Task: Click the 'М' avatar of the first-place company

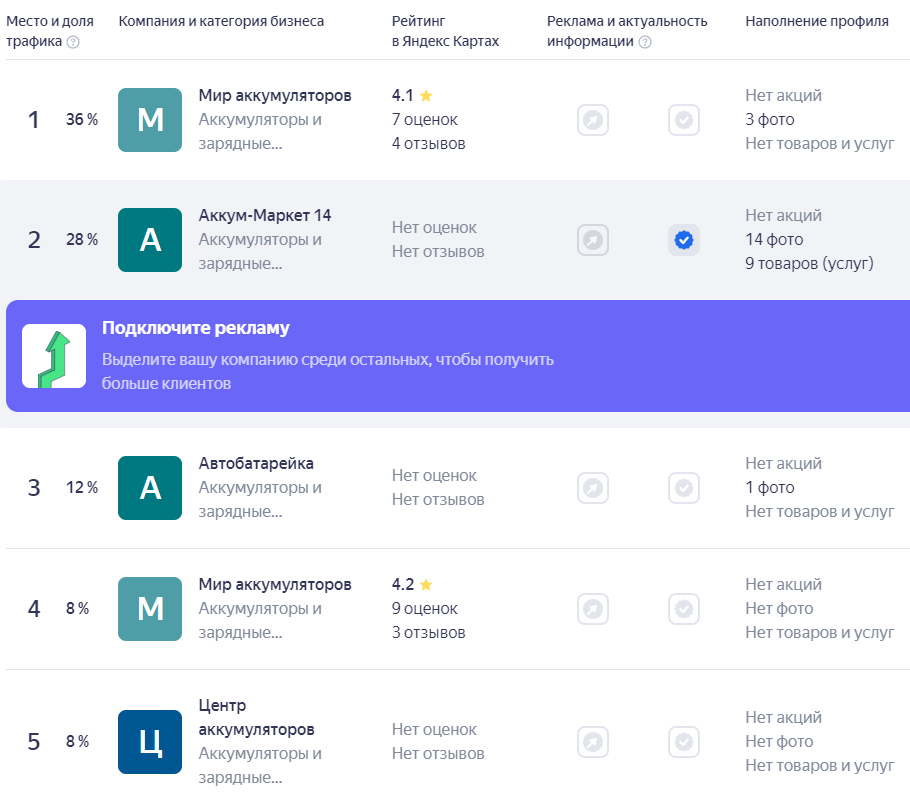Action: click(x=150, y=120)
